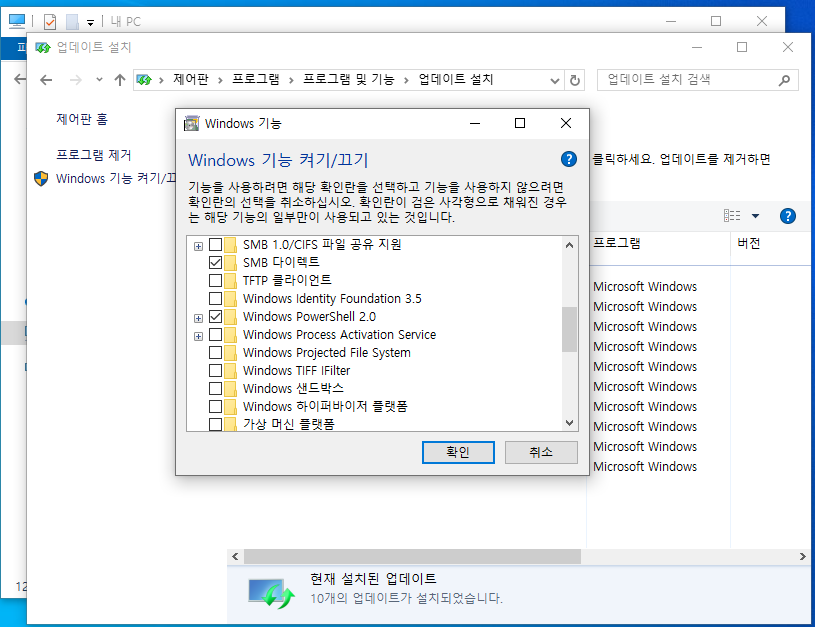
Task: Expand the SMB 1.0/CIFS tree node
Action: coord(198,246)
